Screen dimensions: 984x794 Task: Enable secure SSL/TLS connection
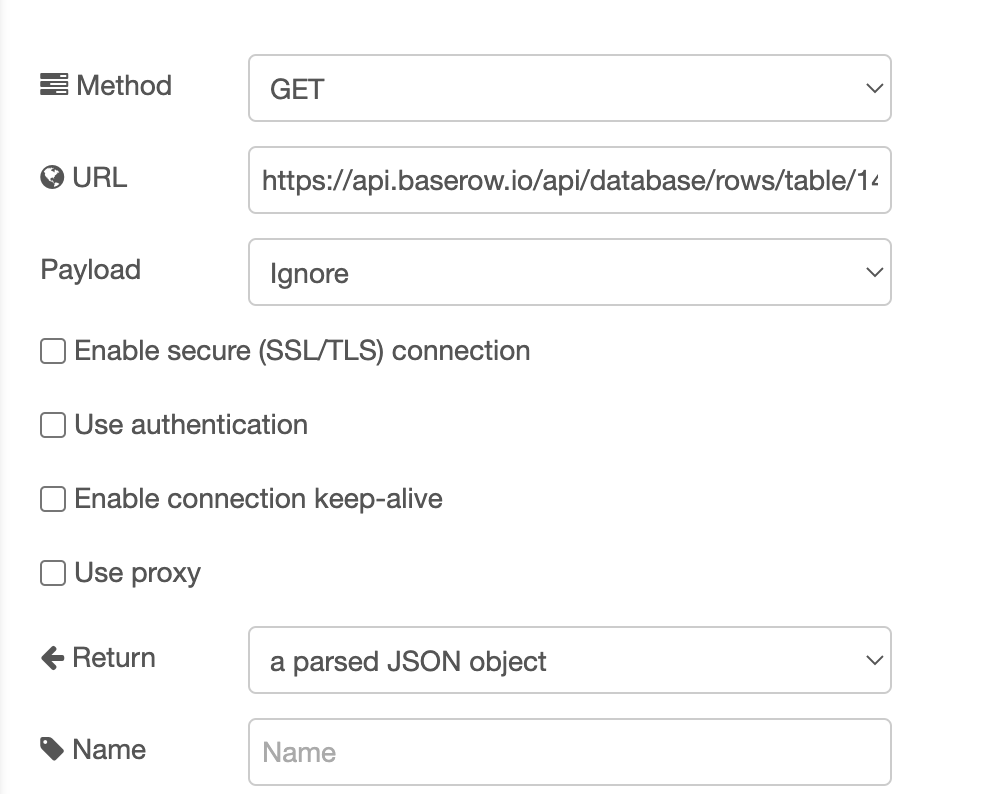coord(52,351)
